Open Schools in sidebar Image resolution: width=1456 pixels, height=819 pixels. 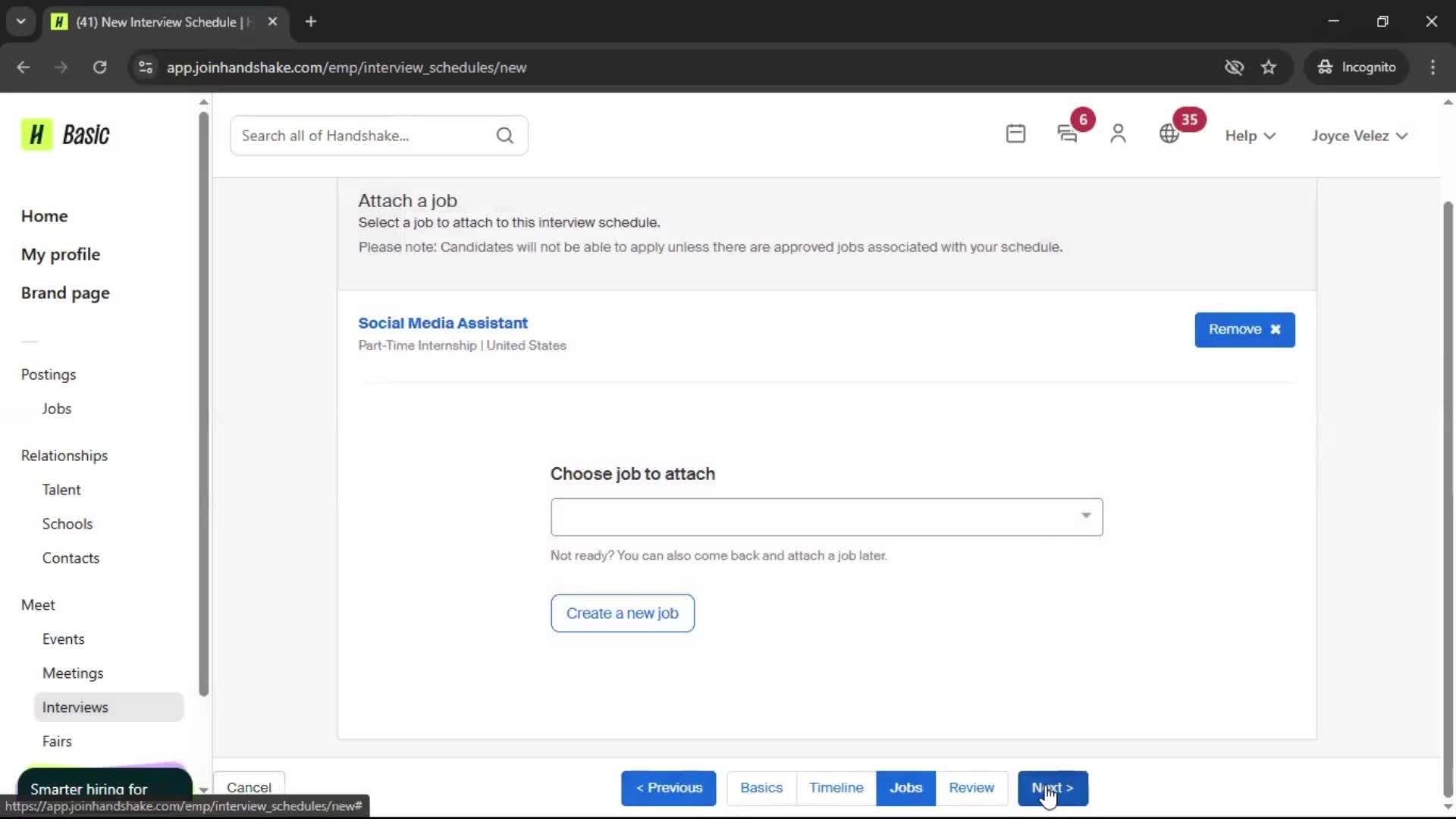[67, 524]
